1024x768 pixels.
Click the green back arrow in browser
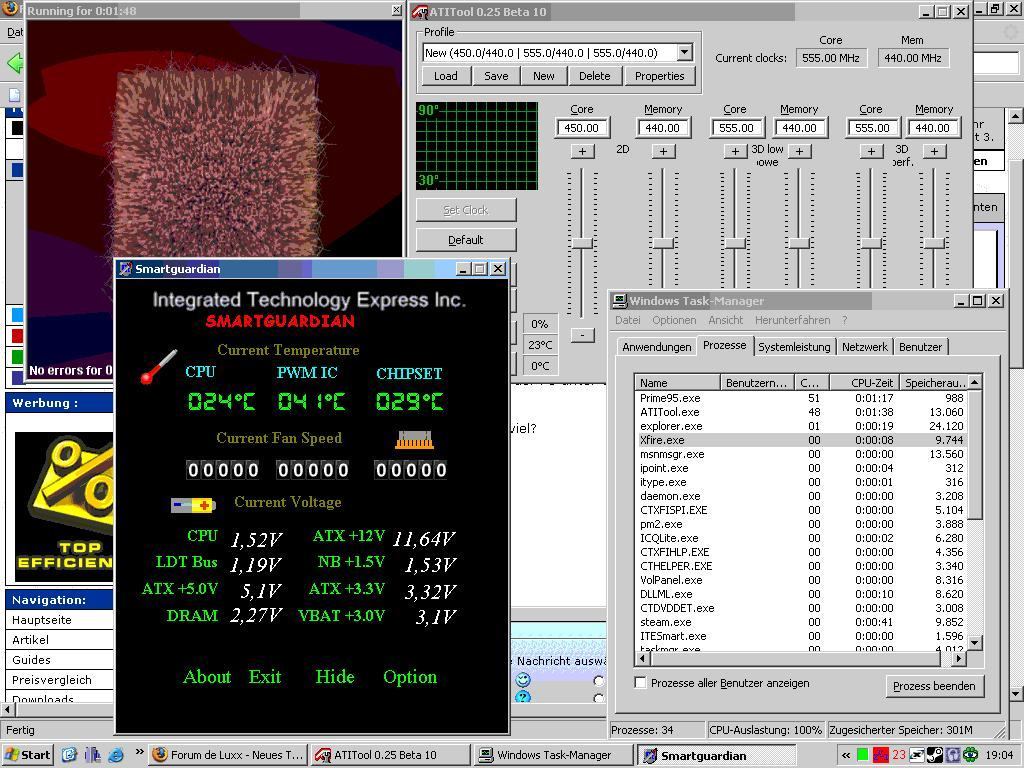14,63
